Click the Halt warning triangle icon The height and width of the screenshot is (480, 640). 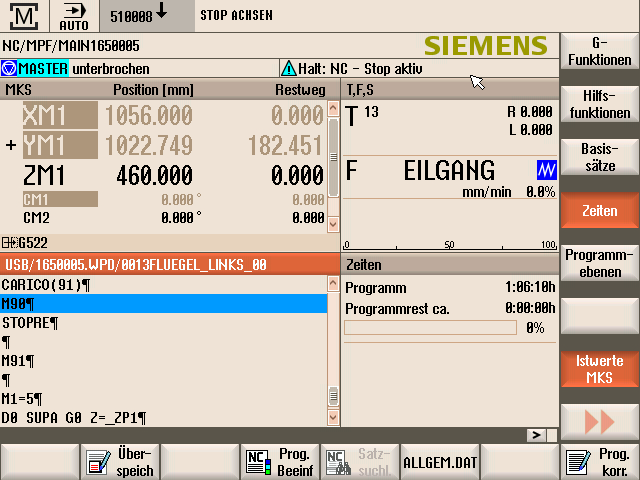(288, 69)
